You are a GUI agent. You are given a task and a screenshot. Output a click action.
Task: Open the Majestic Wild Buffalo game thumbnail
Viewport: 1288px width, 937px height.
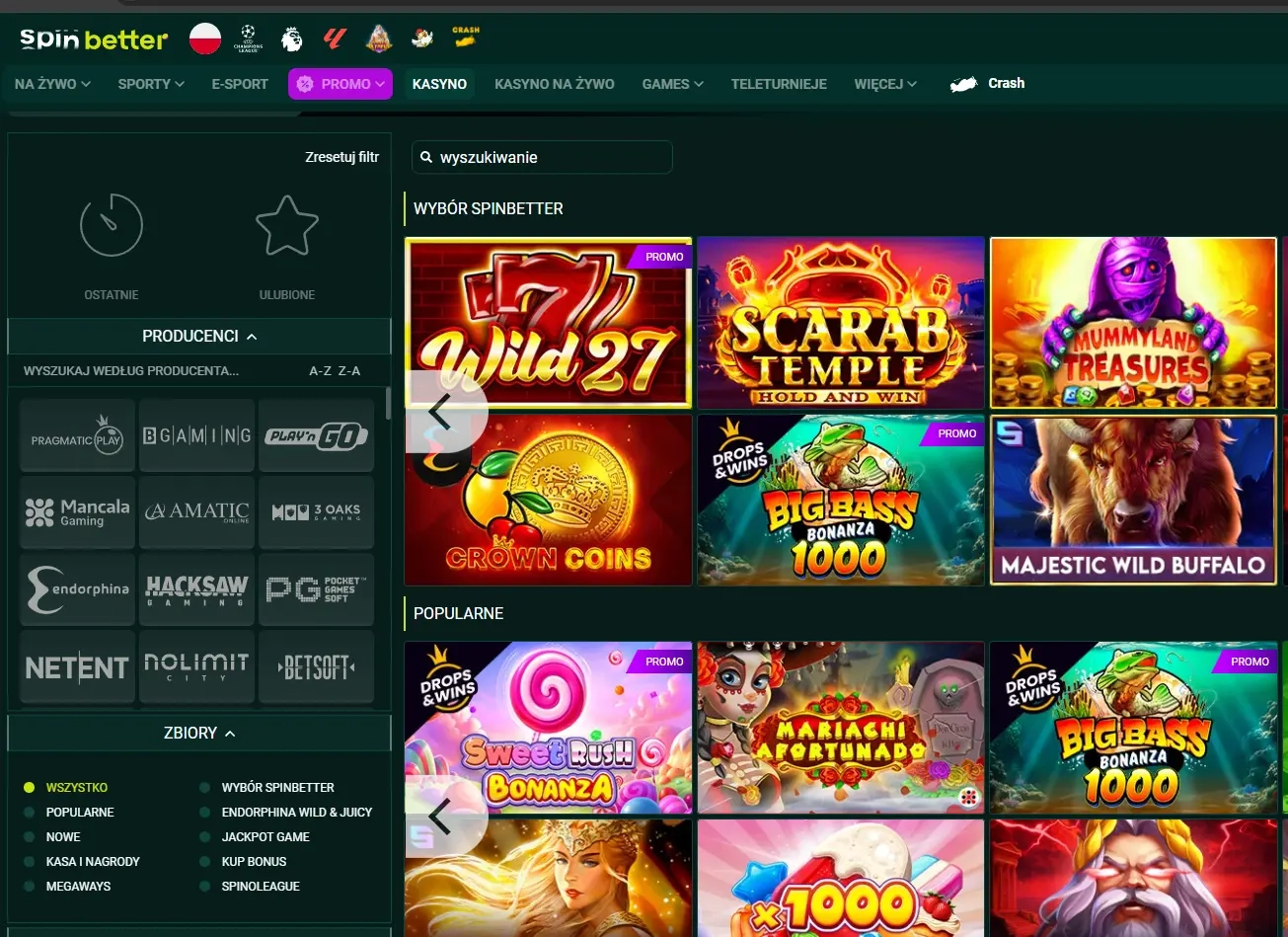pyautogui.click(x=1134, y=500)
